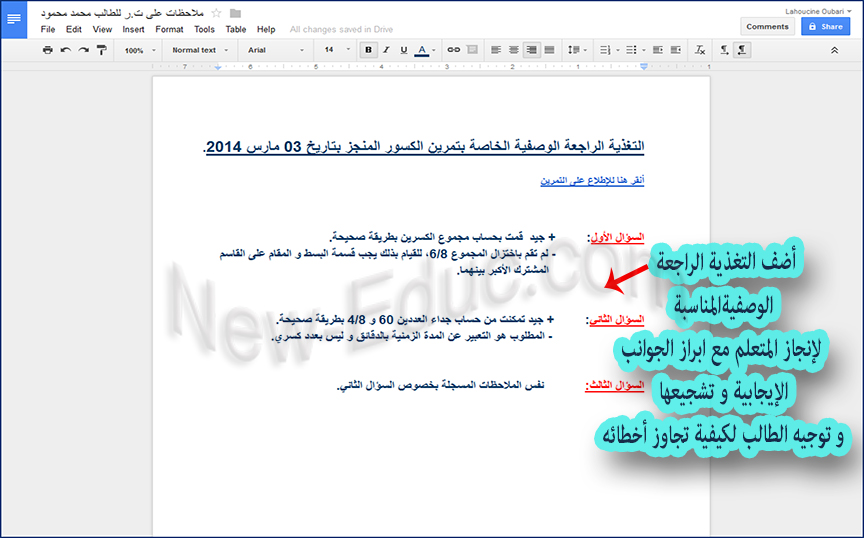Open the Edit menu
This screenshot has height=538, width=864.
[73, 30]
